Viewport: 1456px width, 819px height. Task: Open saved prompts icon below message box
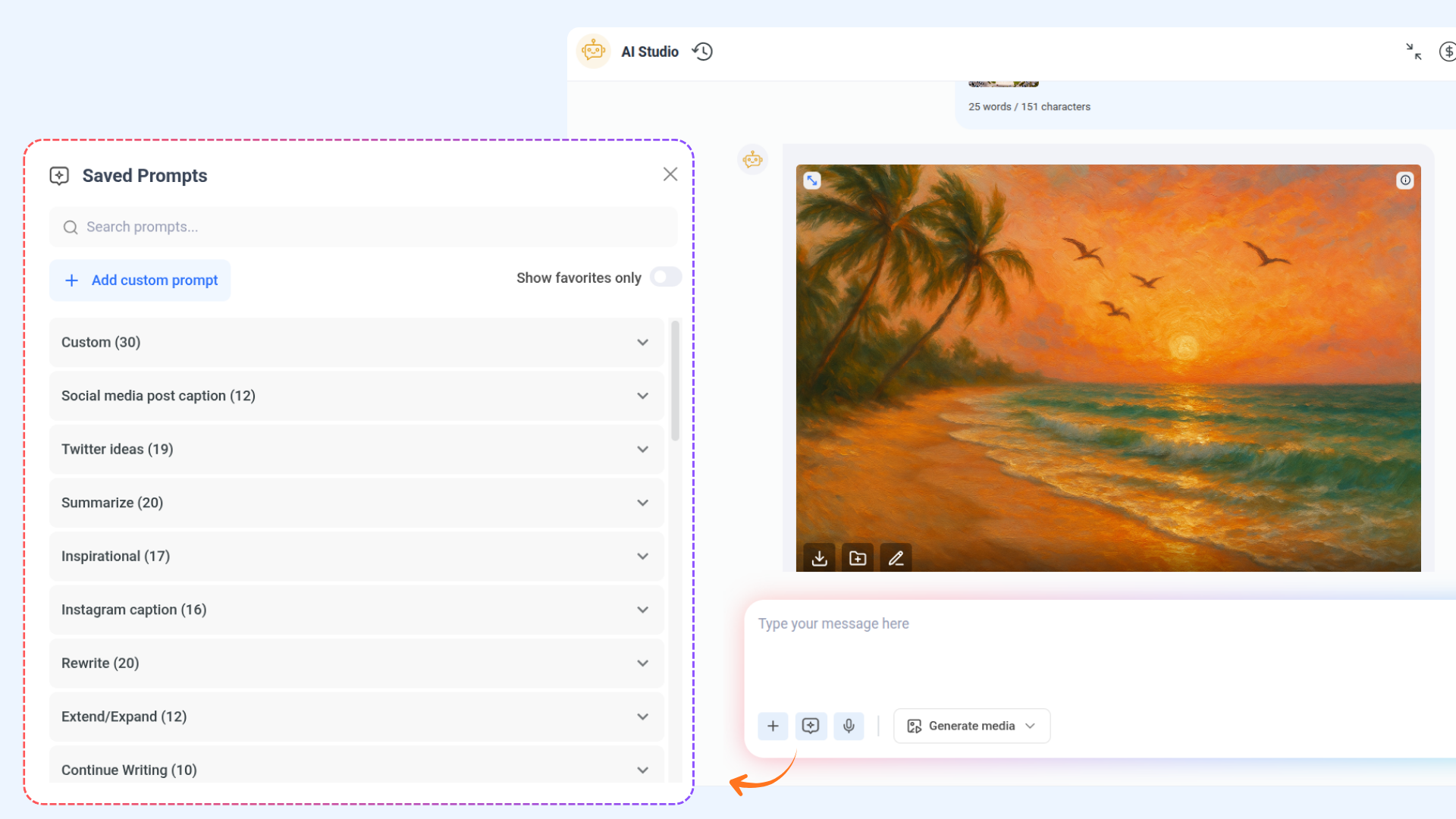coord(811,726)
